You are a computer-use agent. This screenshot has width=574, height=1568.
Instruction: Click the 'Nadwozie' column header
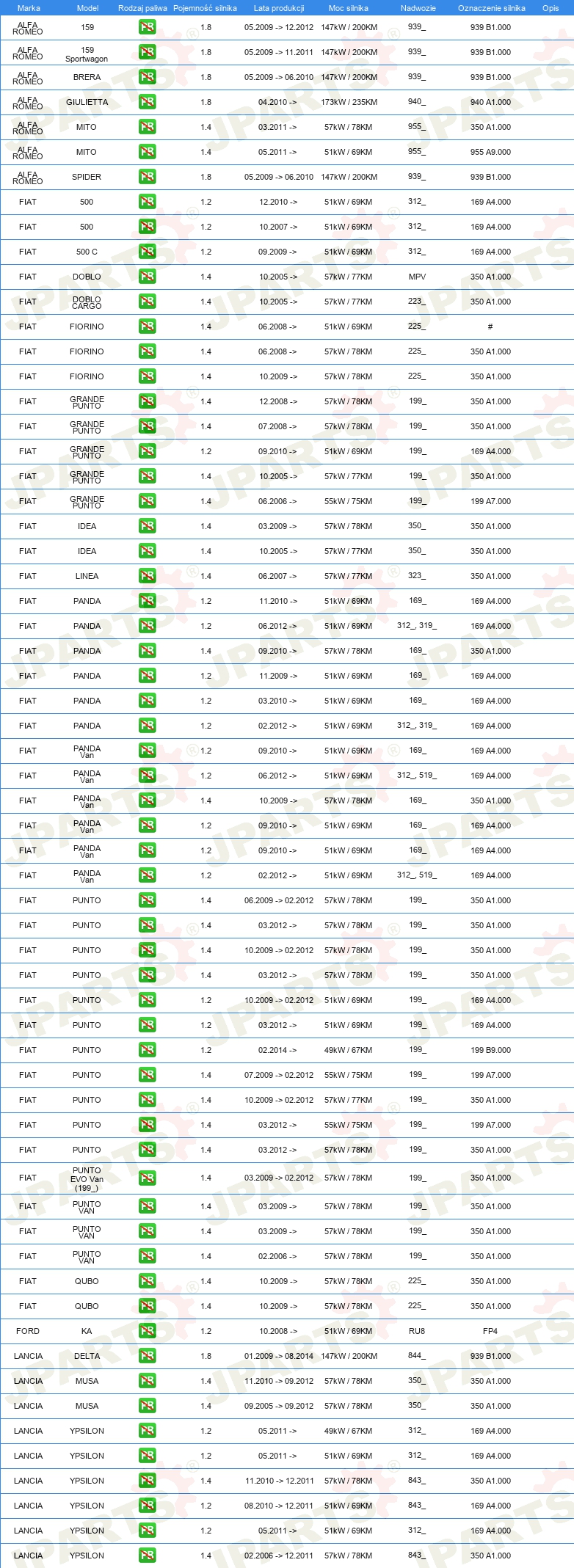pos(418,8)
